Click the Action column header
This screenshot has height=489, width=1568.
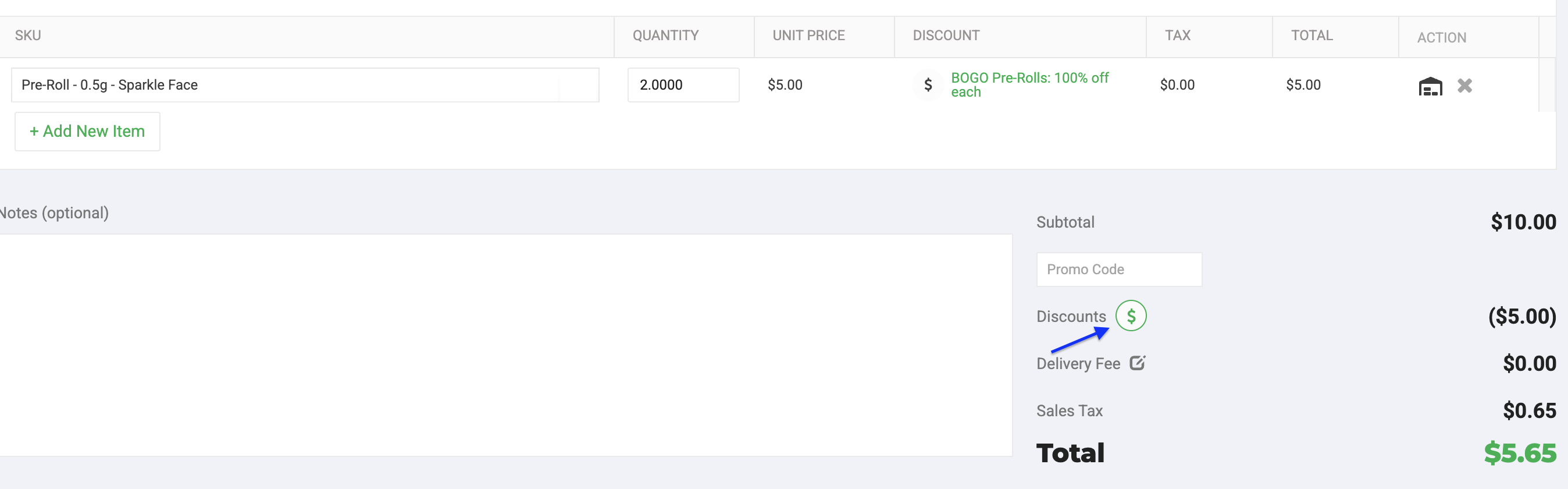(1441, 38)
